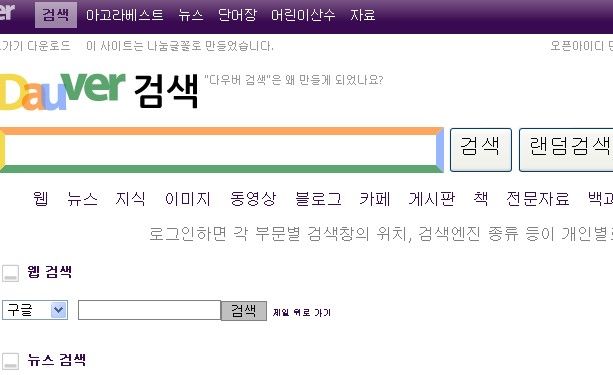This screenshot has width=613, height=375.
Task: Click the large 검색 button
Action: tap(480, 150)
